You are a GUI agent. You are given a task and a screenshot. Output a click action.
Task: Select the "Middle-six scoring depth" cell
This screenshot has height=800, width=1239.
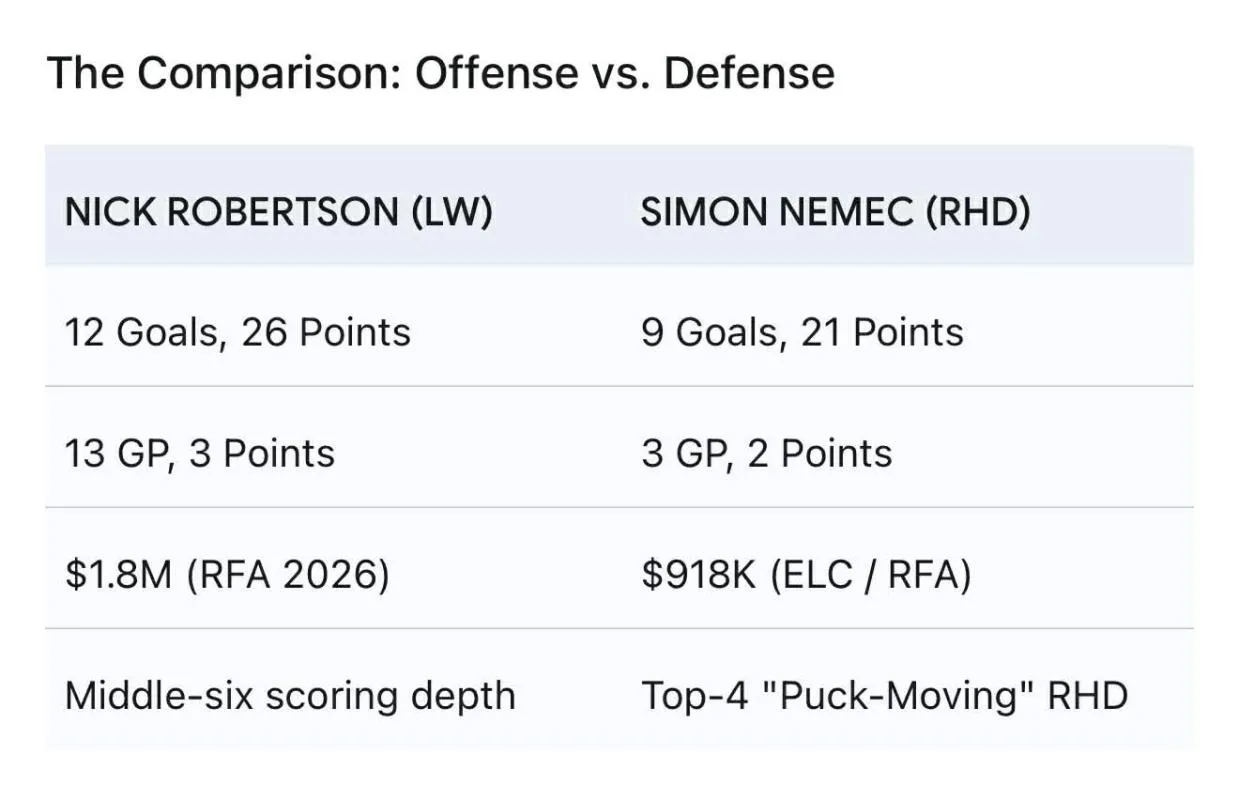(x=290, y=695)
